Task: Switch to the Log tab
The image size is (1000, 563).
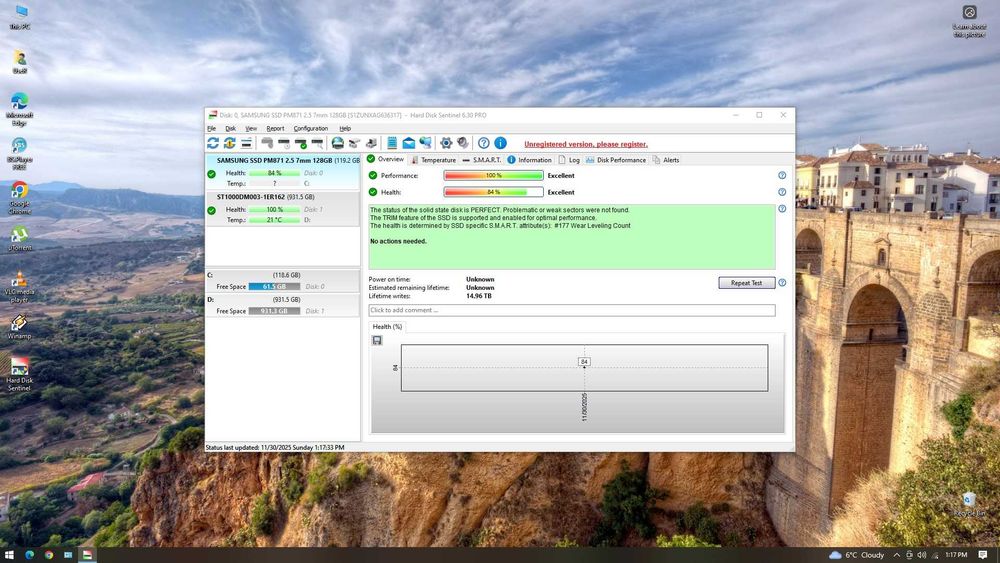Action: tap(569, 160)
